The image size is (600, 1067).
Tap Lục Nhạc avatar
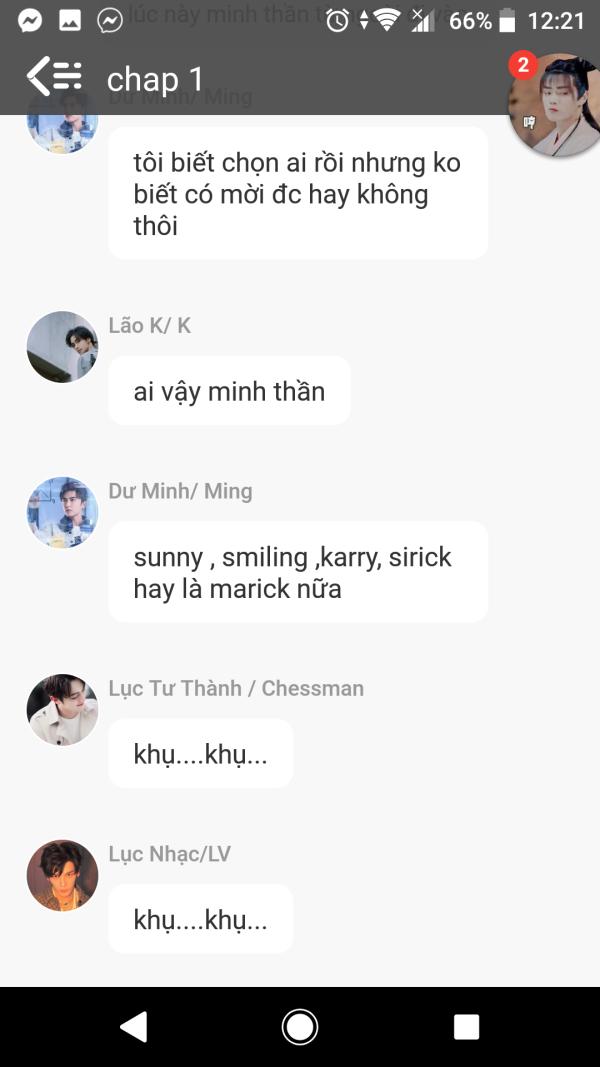click(63, 875)
